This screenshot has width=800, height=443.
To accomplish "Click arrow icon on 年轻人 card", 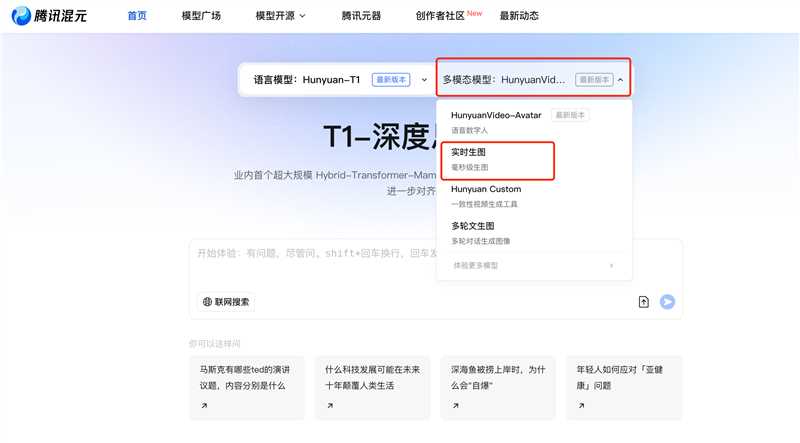I will click(581, 405).
